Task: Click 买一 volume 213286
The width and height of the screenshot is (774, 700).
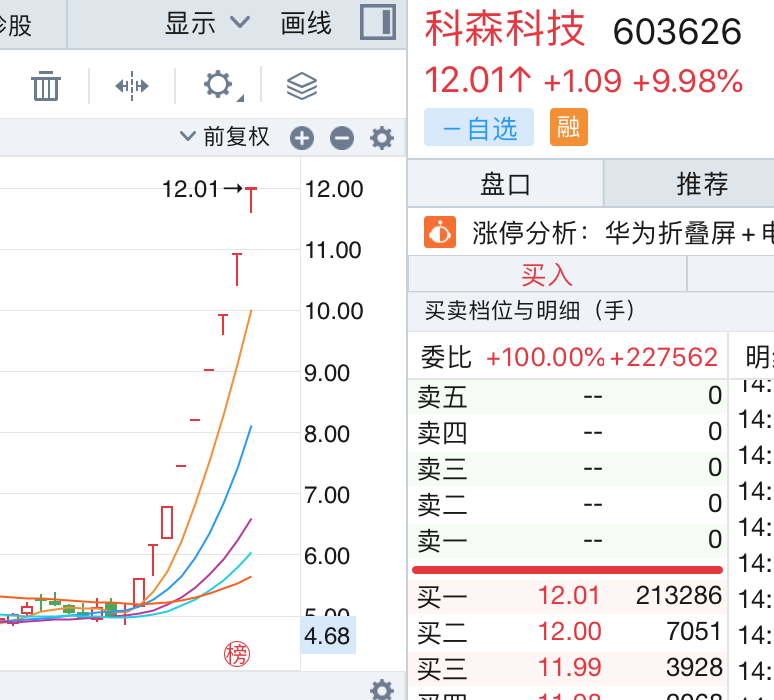Action: (679, 595)
